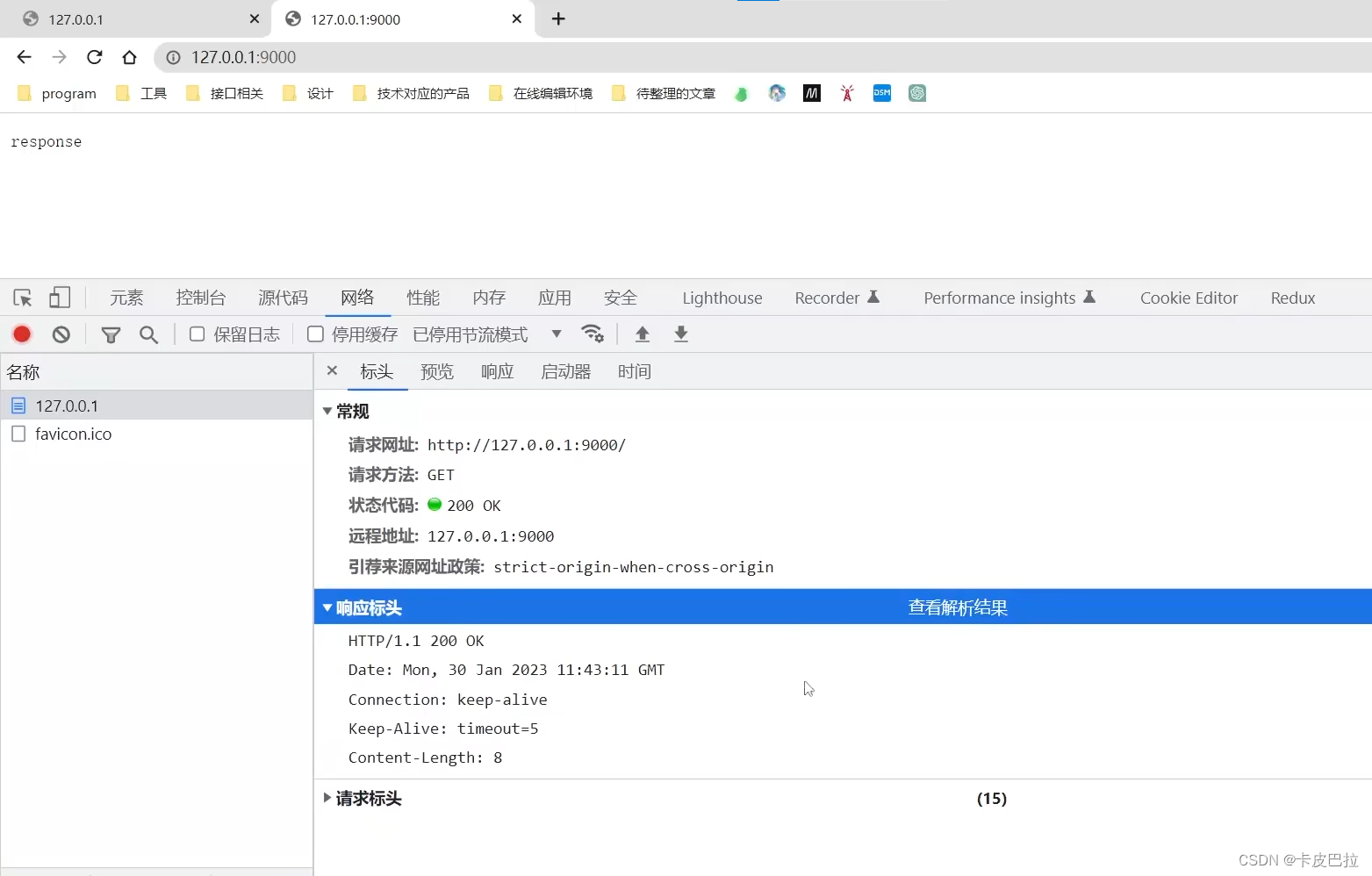The height and width of the screenshot is (876, 1372).
Task: Import HAR file upload arrow
Action: click(x=643, y=334)
